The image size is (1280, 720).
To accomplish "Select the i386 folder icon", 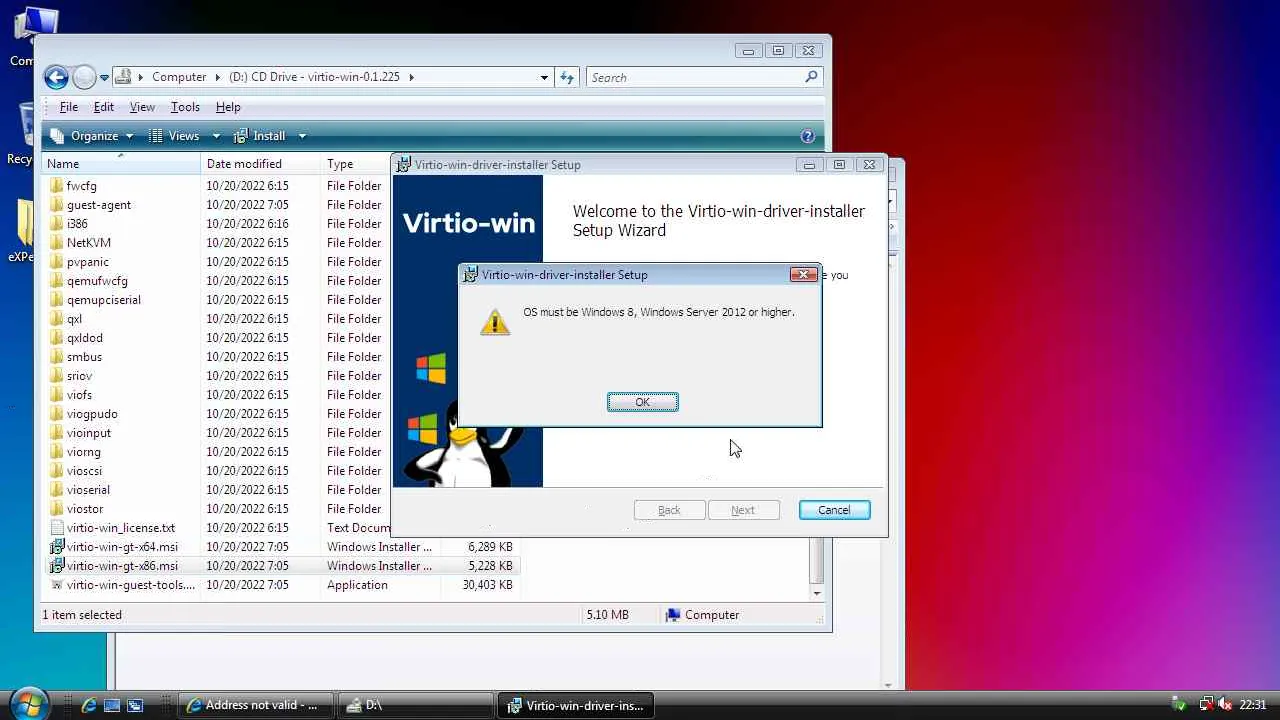I will [57, 224].
